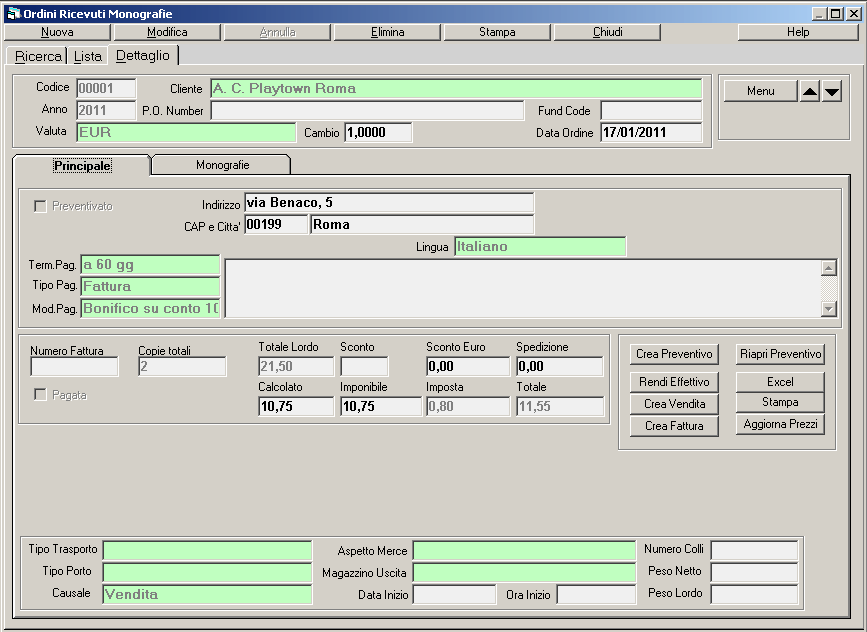Click the Imponibile field 10,75
Screen dimensions: 867x632
point(381,406)
